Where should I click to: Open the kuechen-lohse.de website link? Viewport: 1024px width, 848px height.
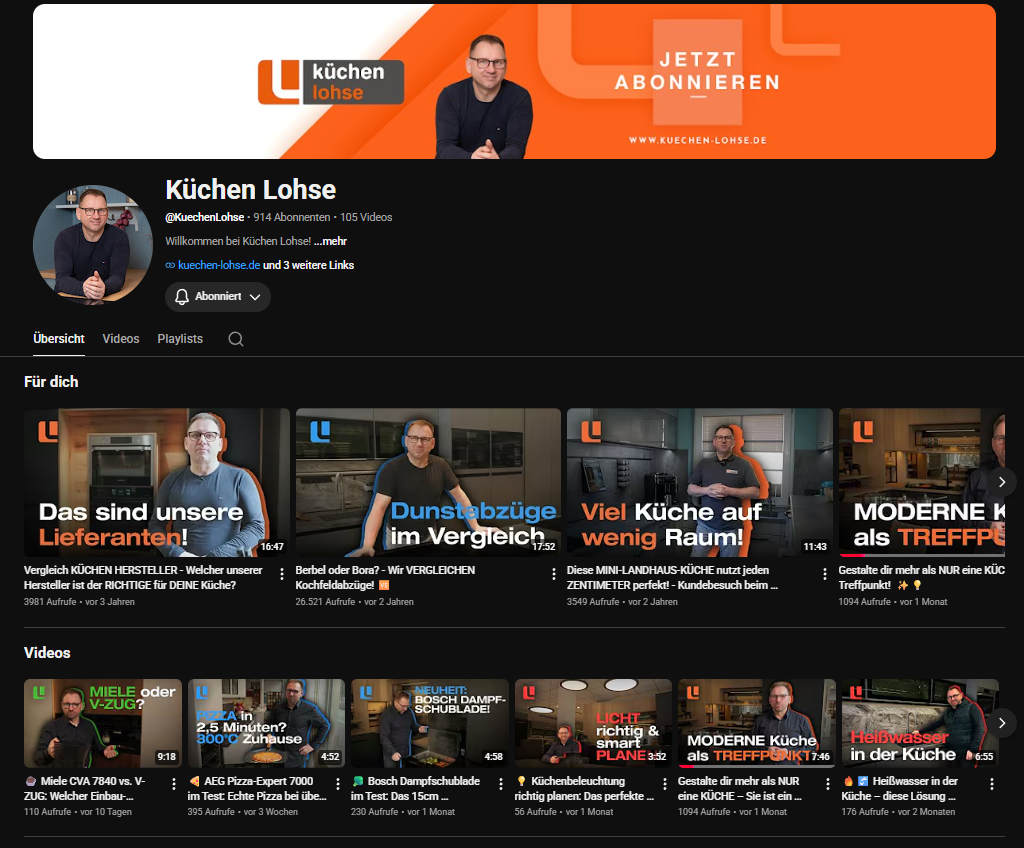(x=219, y=265)
